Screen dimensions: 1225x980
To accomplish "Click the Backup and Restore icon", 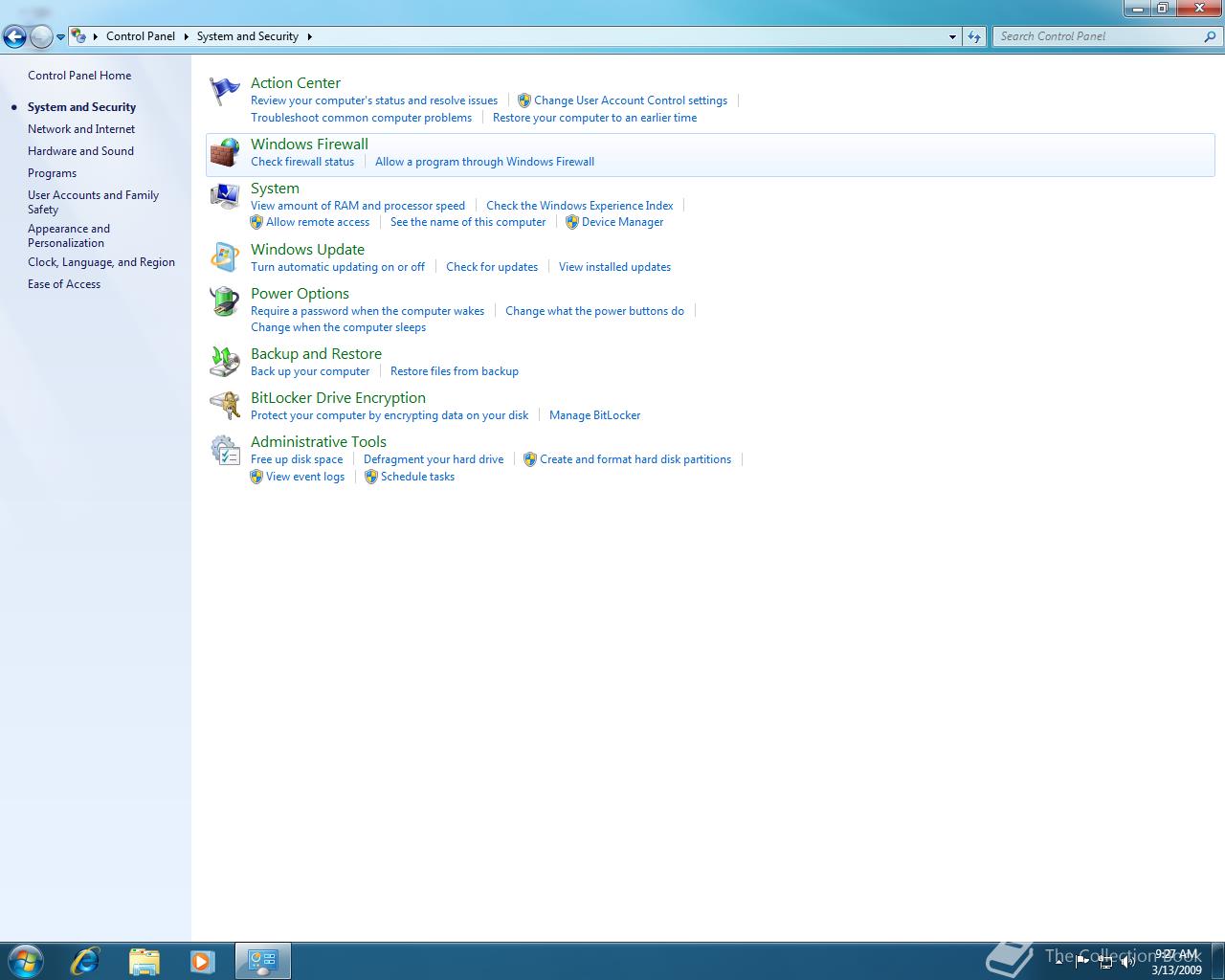I will tap(225, 362).
